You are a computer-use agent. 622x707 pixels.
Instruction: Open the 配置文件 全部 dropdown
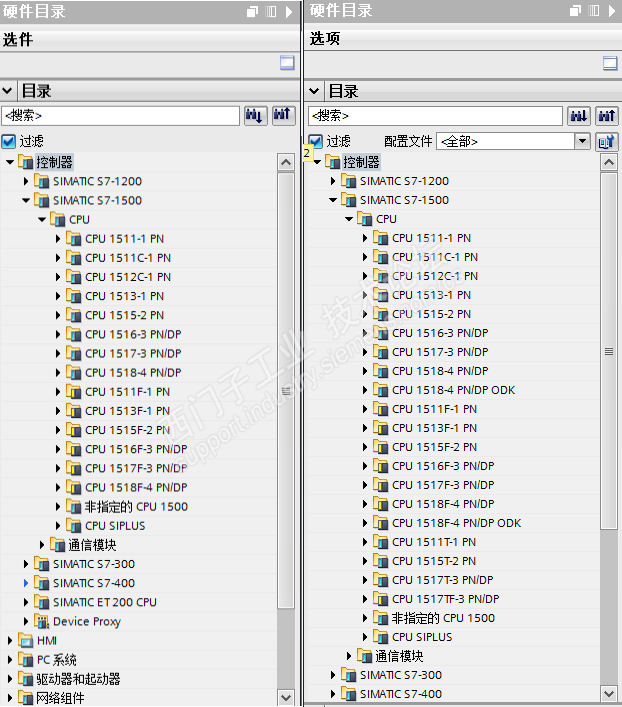point(582,142)
